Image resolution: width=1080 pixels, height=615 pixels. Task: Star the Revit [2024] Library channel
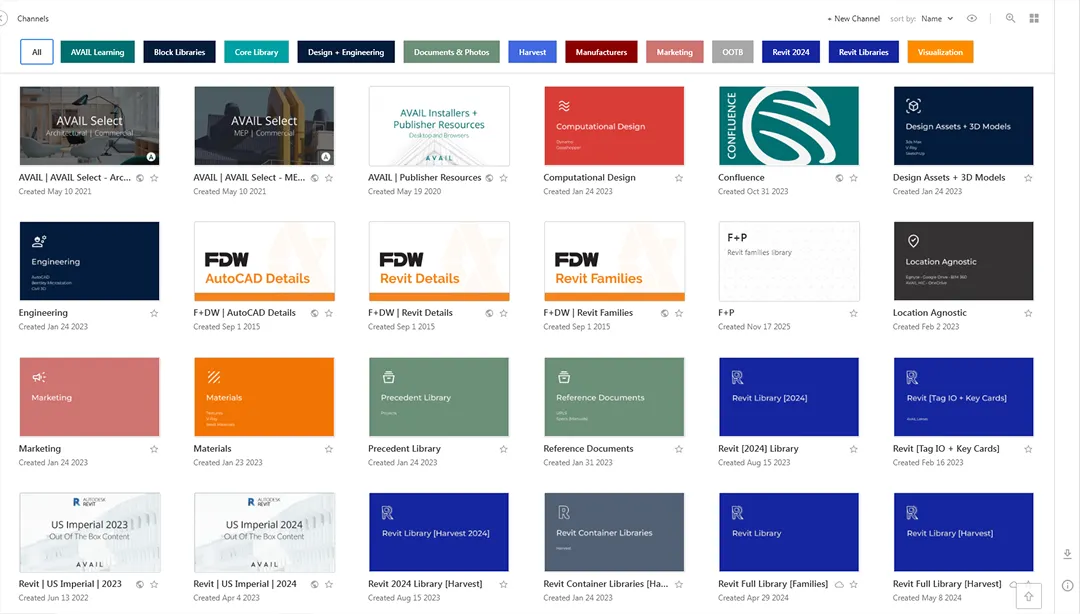[x=853, y=450]
